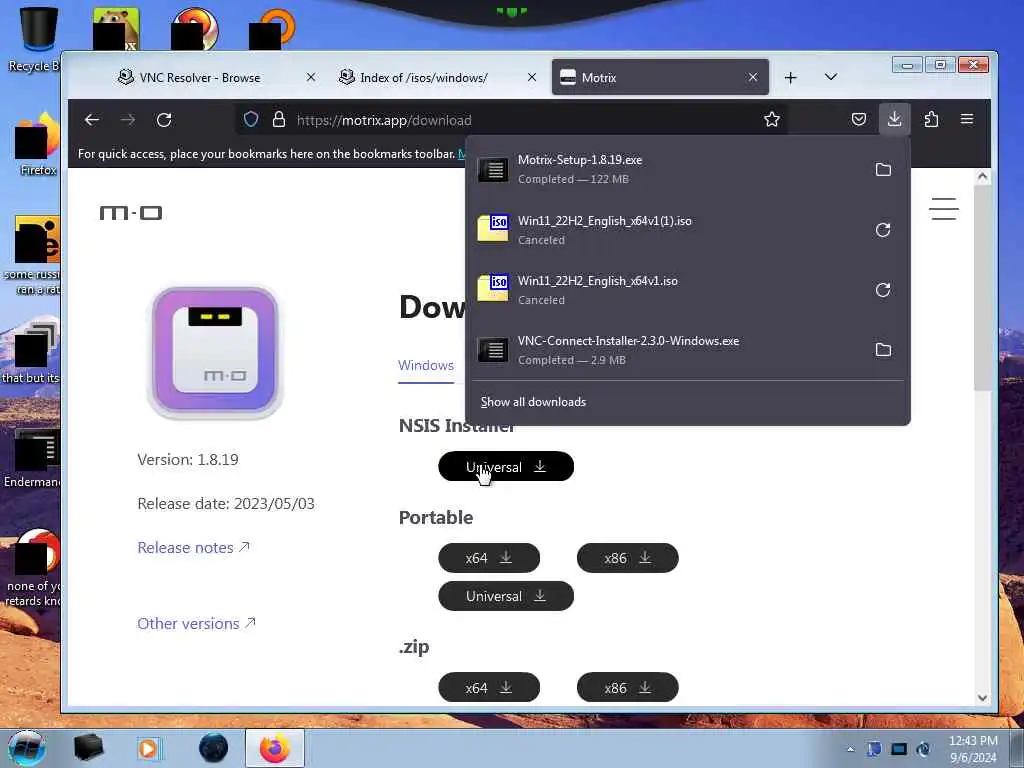Image resolution: width=1024 pixels, height=768 pixels.
Task: Click the Firefox taskbar button
Action: point(274,748)
